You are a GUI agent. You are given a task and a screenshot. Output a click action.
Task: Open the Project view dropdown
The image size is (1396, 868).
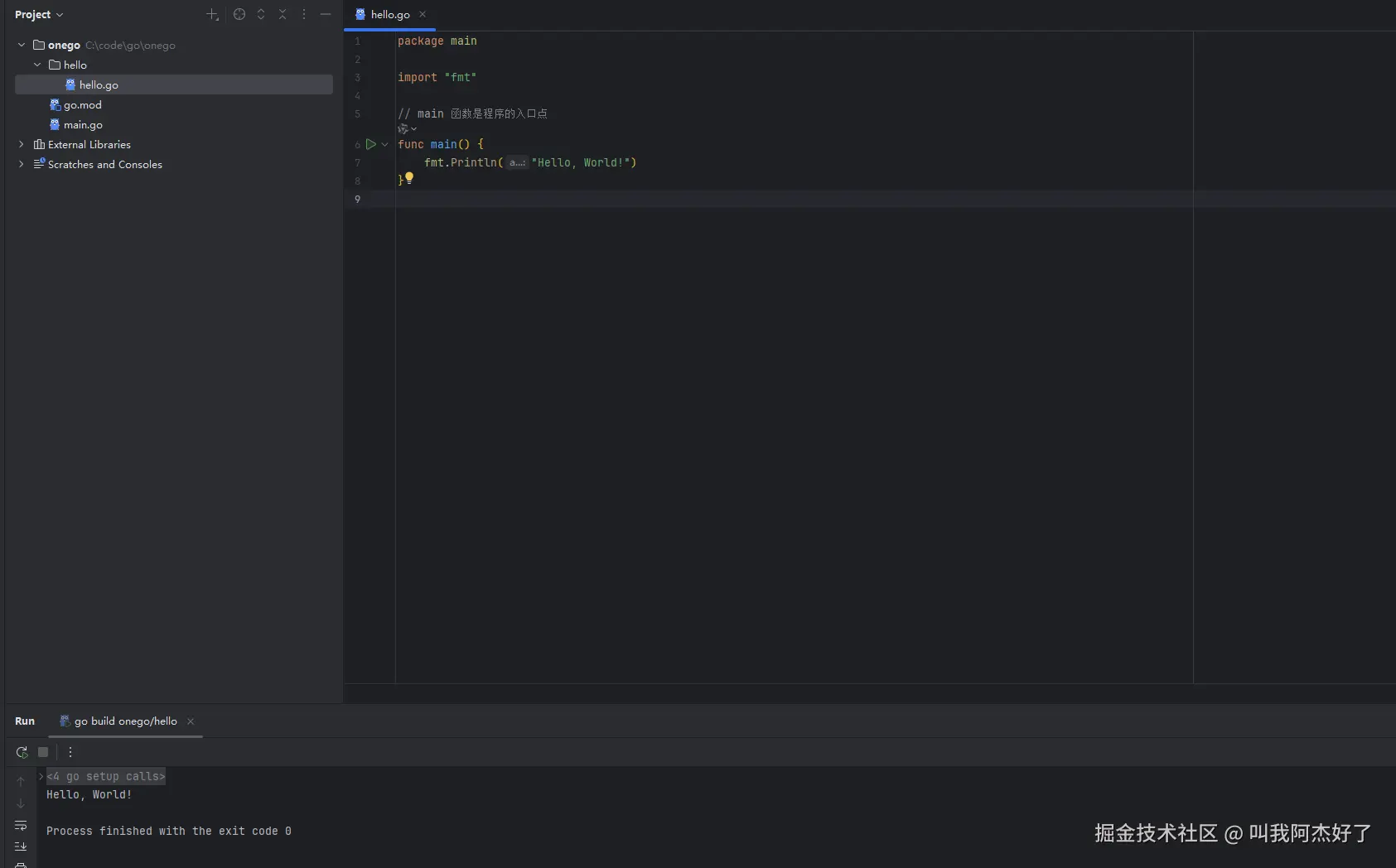point(39,14)
